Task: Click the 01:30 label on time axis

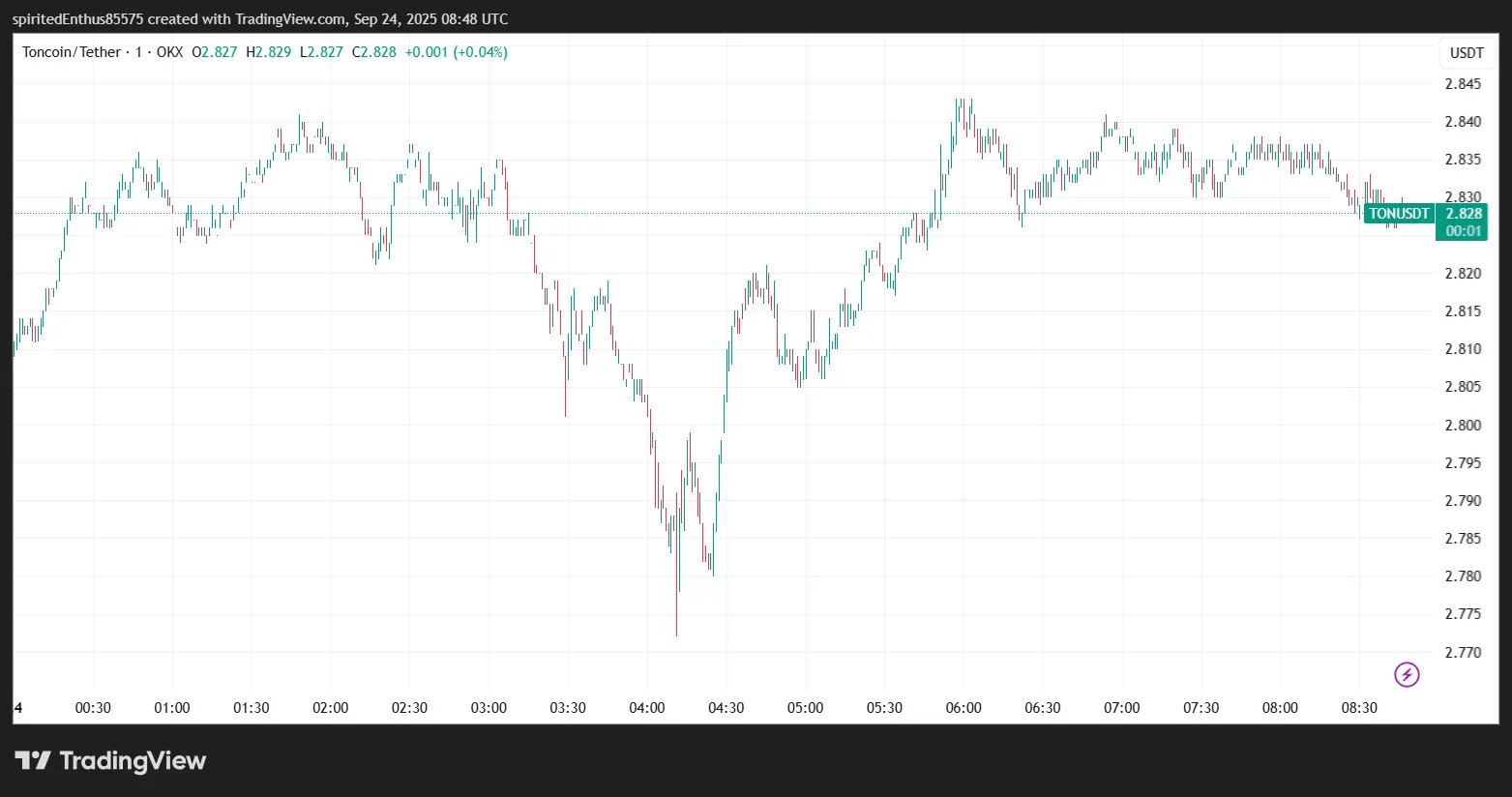Action: point(252,708)
